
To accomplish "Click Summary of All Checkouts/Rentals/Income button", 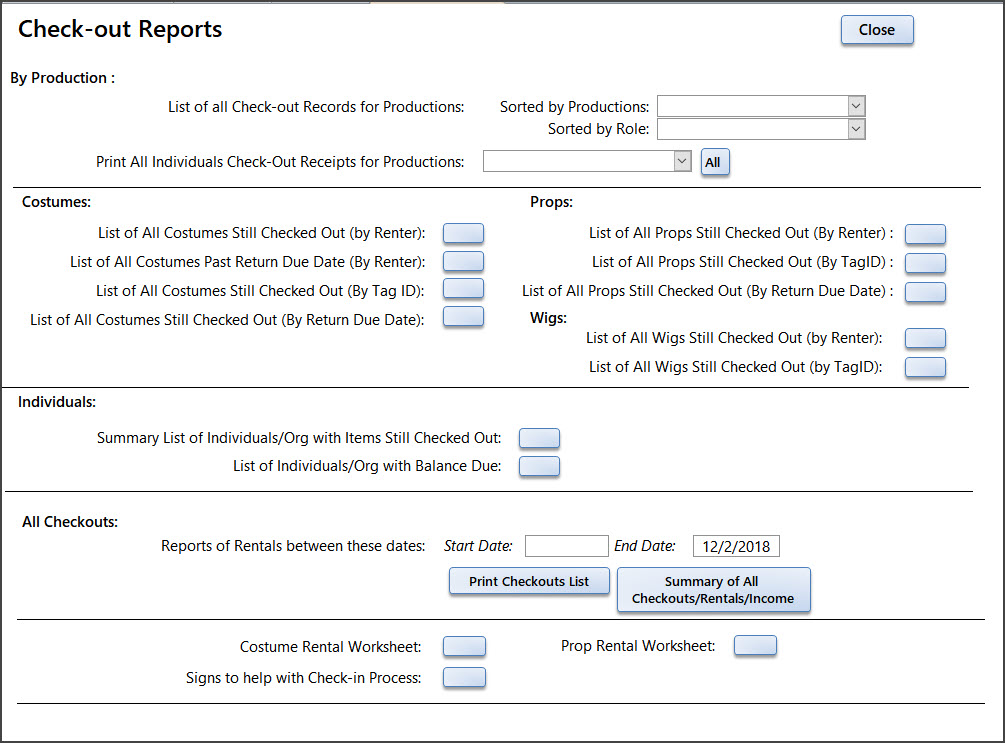I will 713,590.
